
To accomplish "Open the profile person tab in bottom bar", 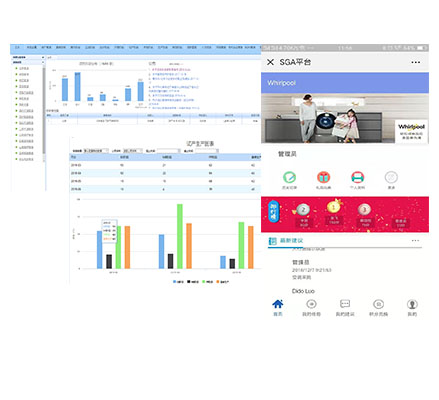I will click(x=412, y=307).
